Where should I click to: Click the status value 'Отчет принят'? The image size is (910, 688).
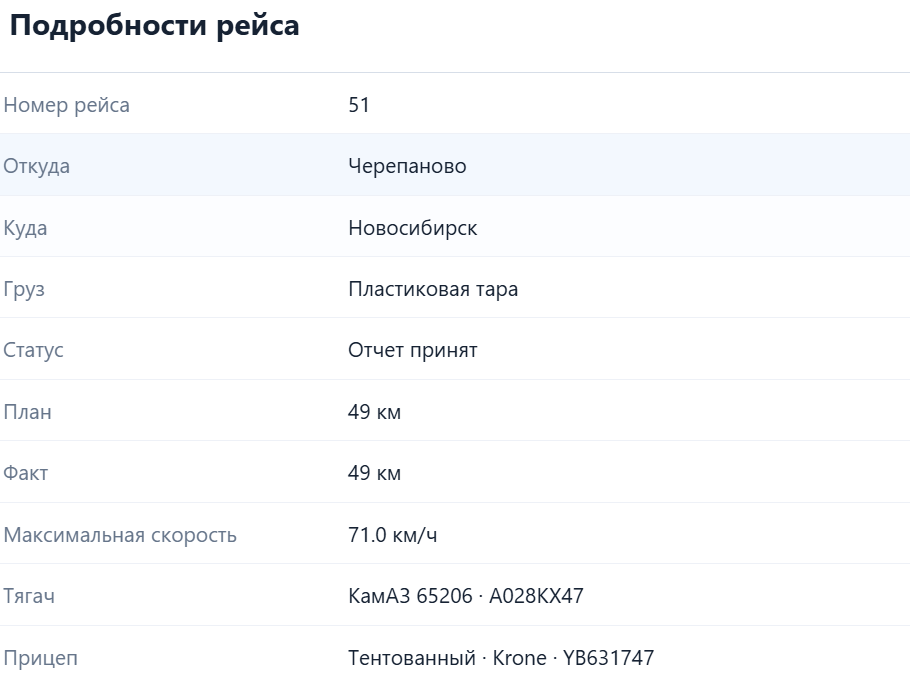click(x=413, y=350)
